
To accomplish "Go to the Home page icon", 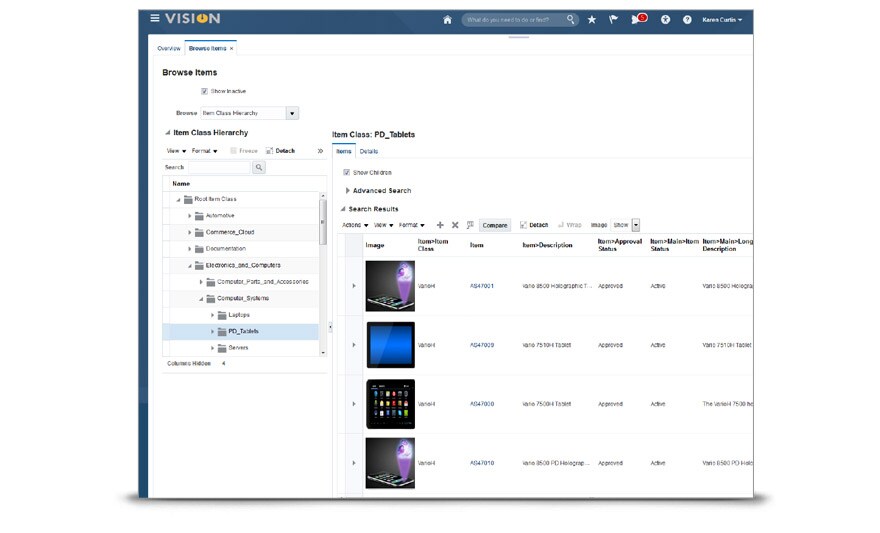I will (447, 19).
